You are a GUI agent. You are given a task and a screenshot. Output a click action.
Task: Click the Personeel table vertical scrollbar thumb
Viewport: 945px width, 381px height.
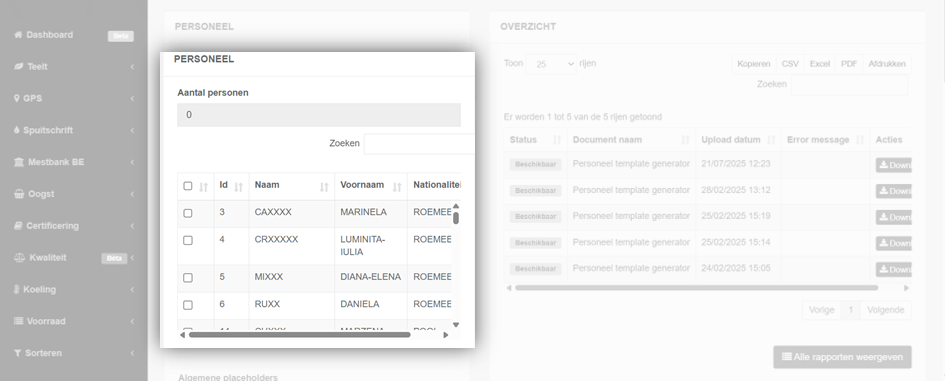pos(456,218)
